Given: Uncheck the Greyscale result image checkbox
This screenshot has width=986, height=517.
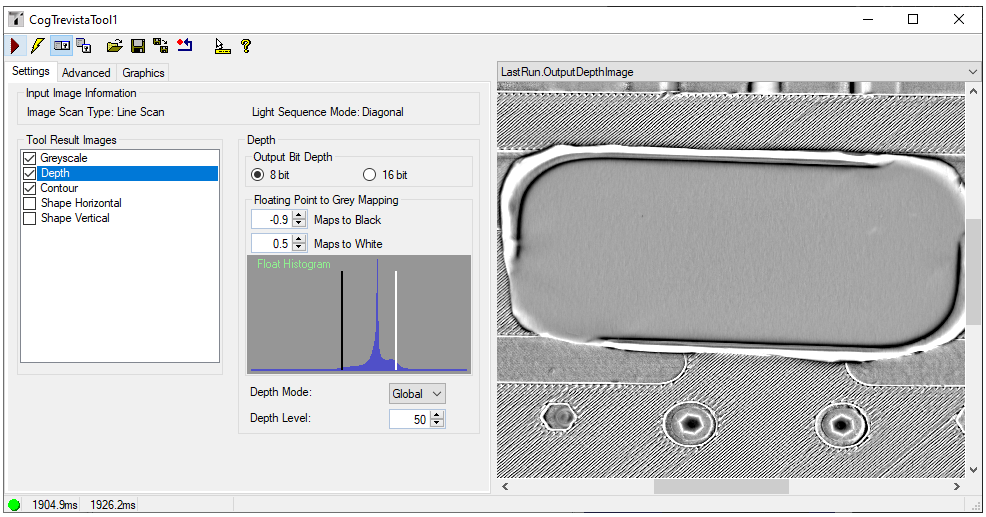Looking at the screenshot, I should click(x=29, y=158).
